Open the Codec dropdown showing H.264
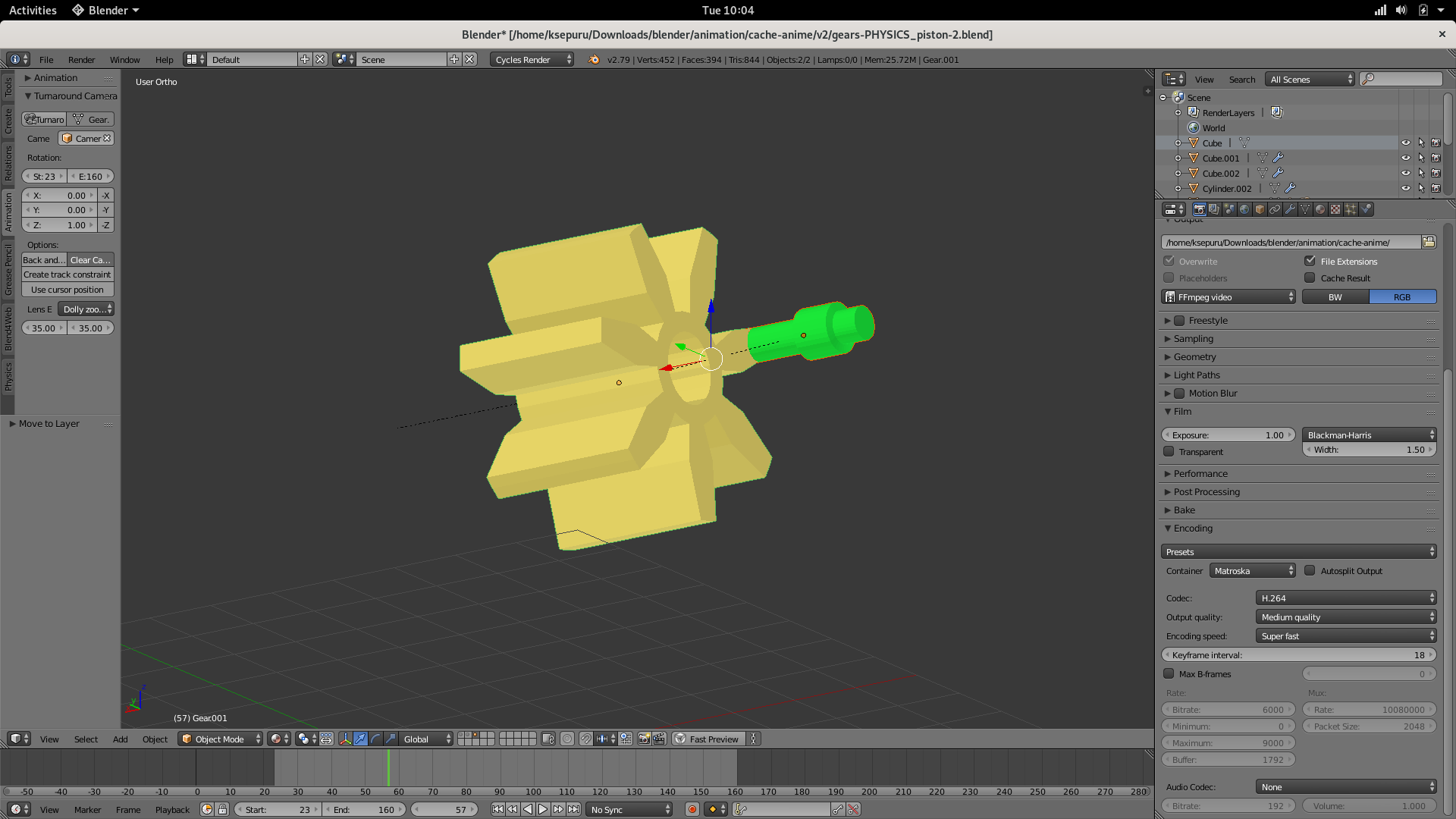Screen dimensions: 1456x819 point(1346,598)
